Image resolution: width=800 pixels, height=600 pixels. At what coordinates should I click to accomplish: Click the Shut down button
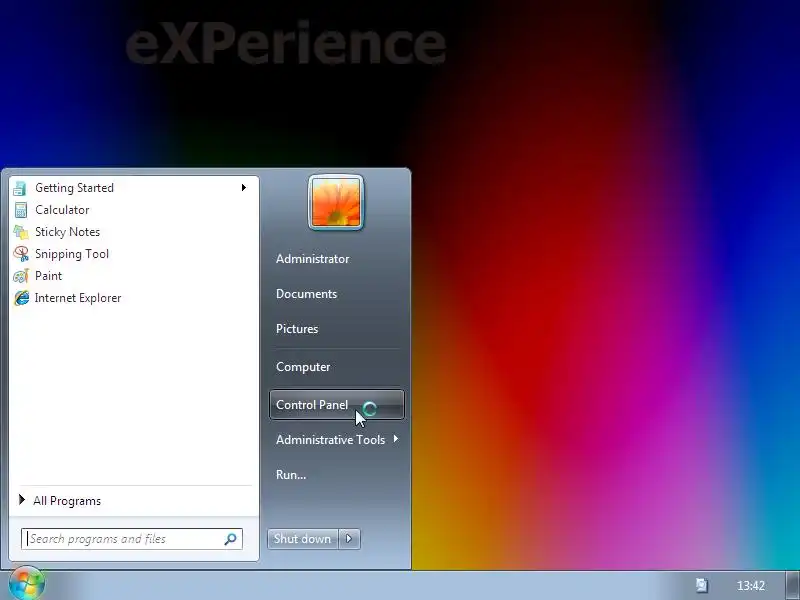click(303, 539)
